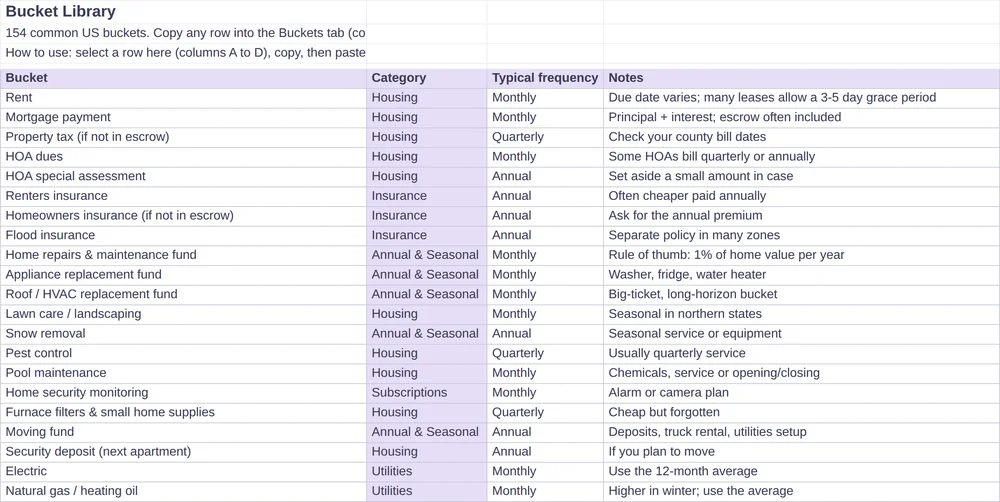
Task: Select the 'Pest control' cell
Action: pos(183,353)
